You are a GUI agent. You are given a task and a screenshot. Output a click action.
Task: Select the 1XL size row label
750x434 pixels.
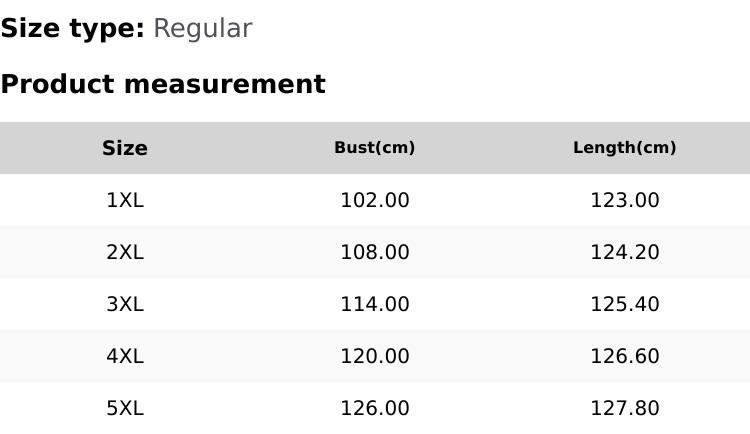coord(125,200)
